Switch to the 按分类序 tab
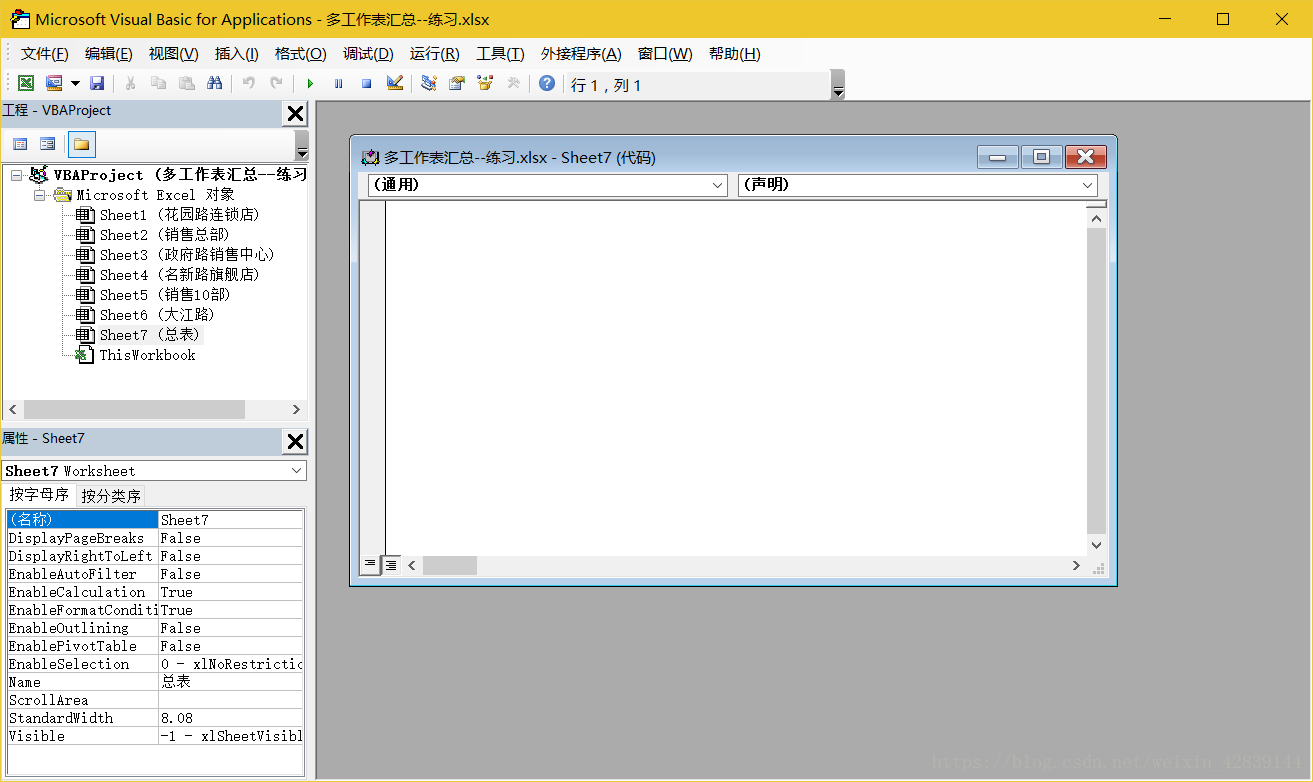This screenshot has height=782, width=1313. pos(111,495)
